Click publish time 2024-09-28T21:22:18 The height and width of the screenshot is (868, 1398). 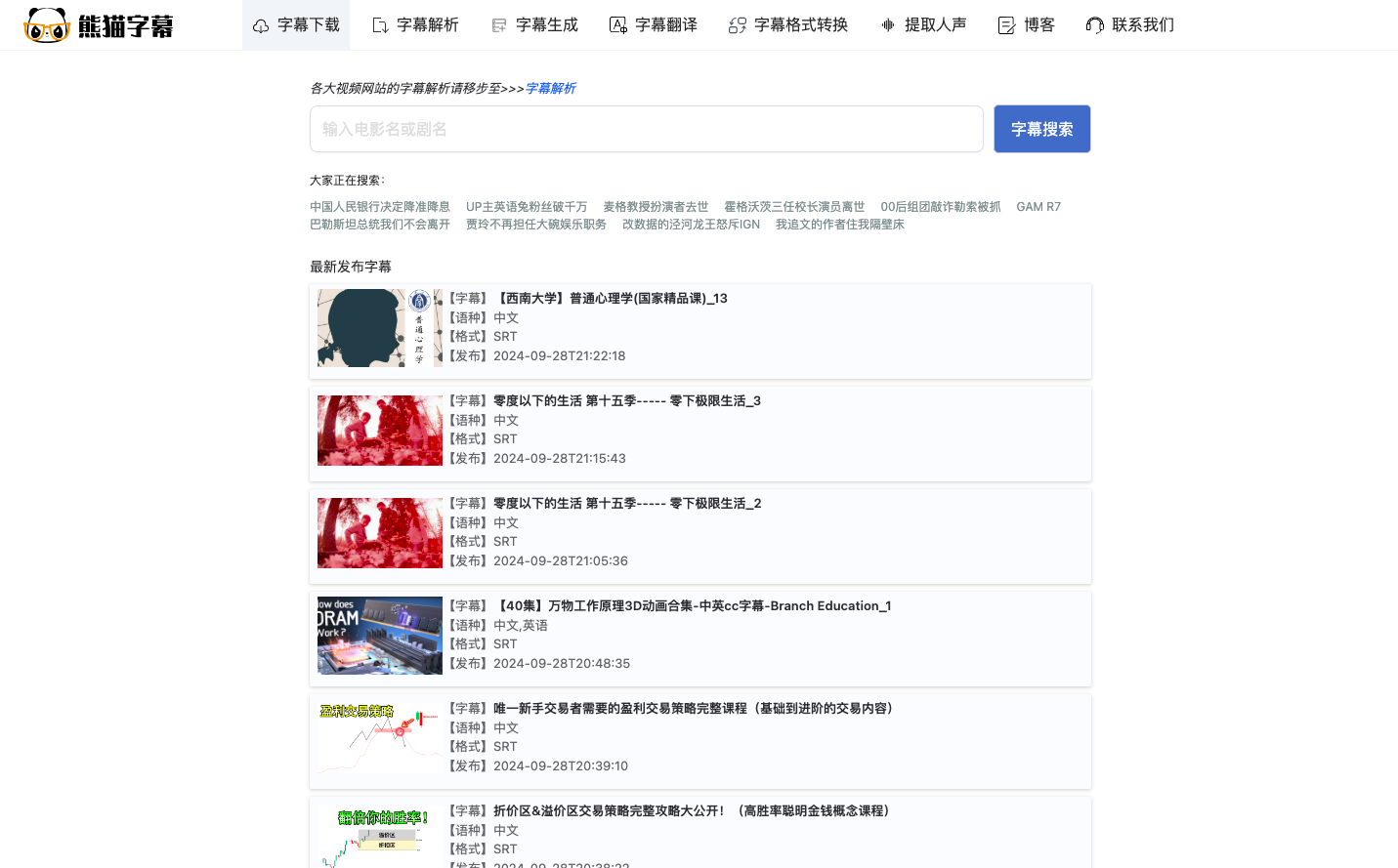point(560,356)
